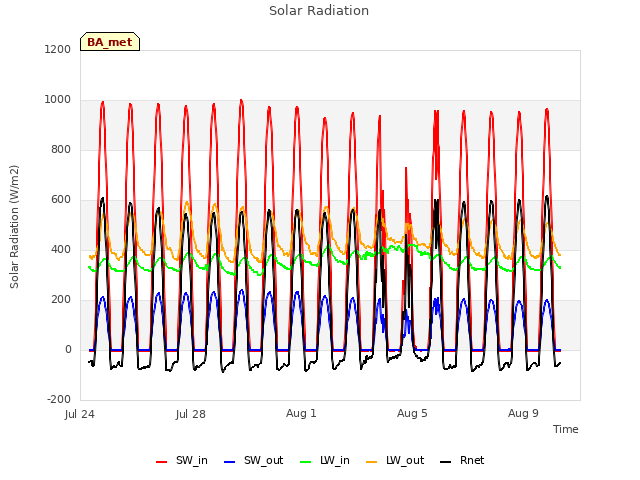Toggle the SW_out legend entry
This screenshot has width=640, height=480.
[253, 460]
